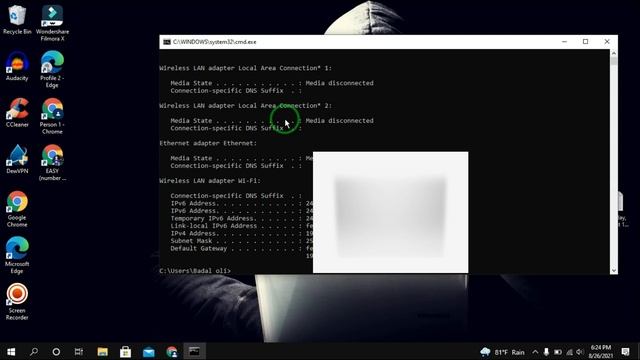Click 'Wireless LAN adapter Wi-Fi:' heading text
Image resolution: width=640 pixels, height=360 pixels.
210,180
